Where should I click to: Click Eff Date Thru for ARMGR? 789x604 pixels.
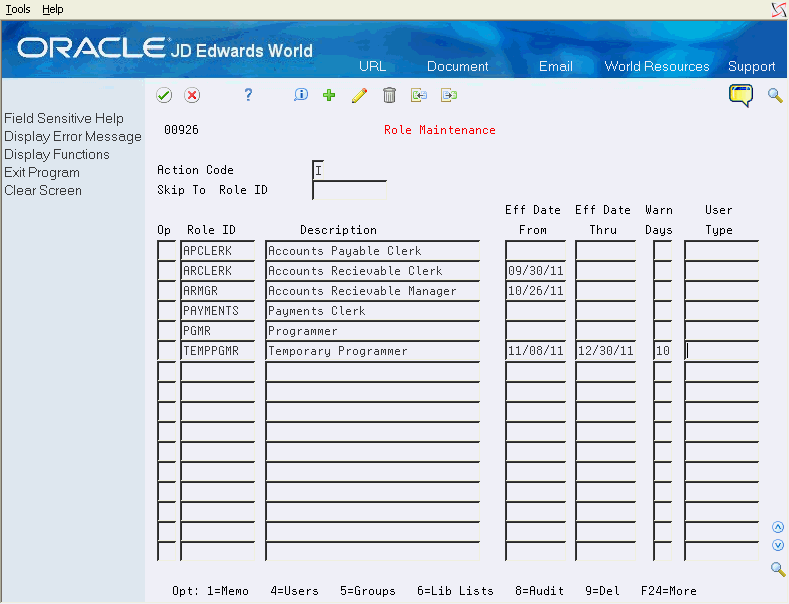point(605,291)
